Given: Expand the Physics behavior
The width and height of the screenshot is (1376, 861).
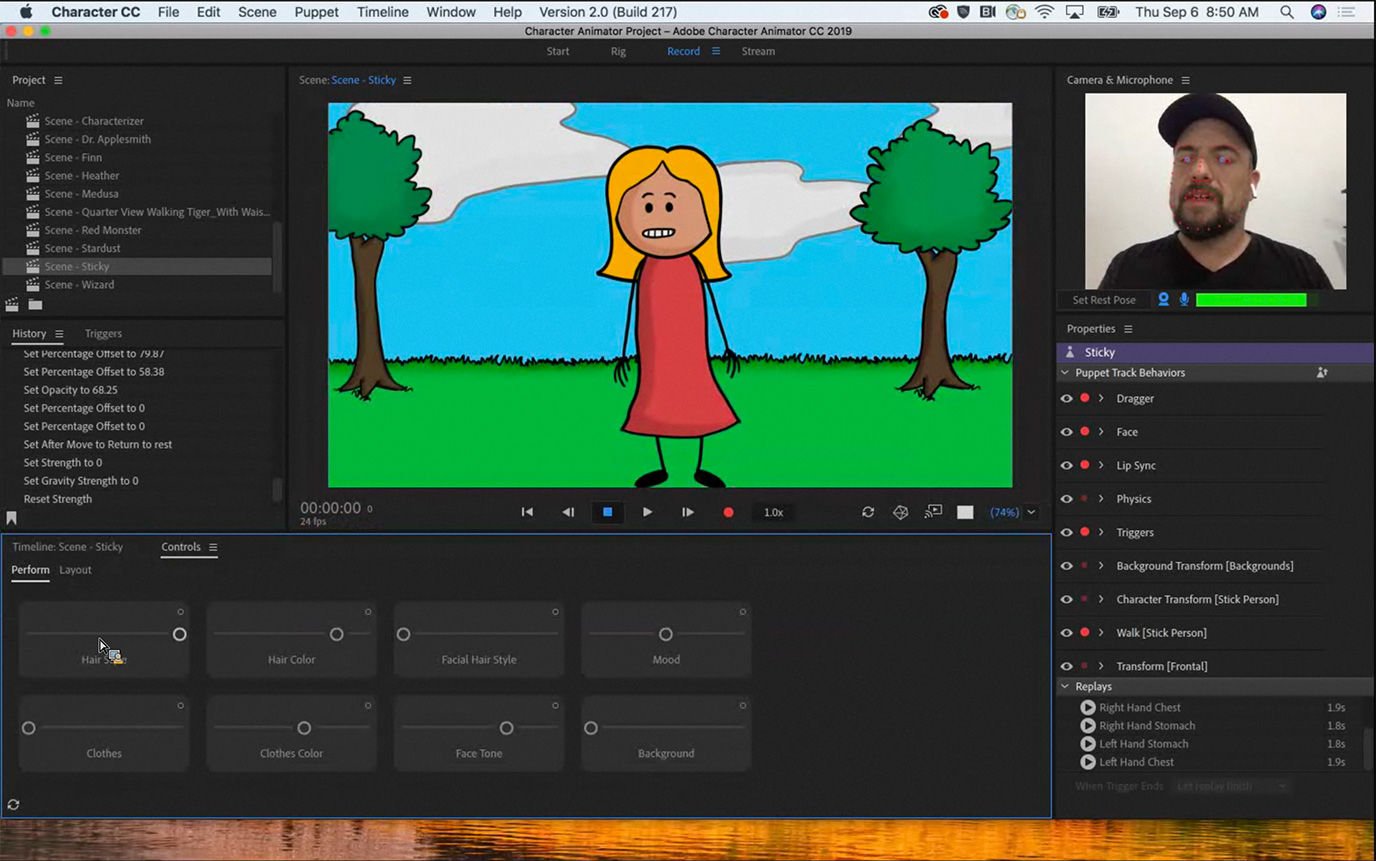Looking at the screenshot, I should [x=1101, y=499].
